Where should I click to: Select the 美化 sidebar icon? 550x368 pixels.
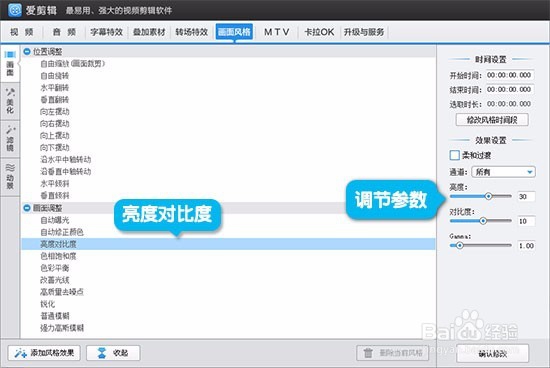(10, 101)
